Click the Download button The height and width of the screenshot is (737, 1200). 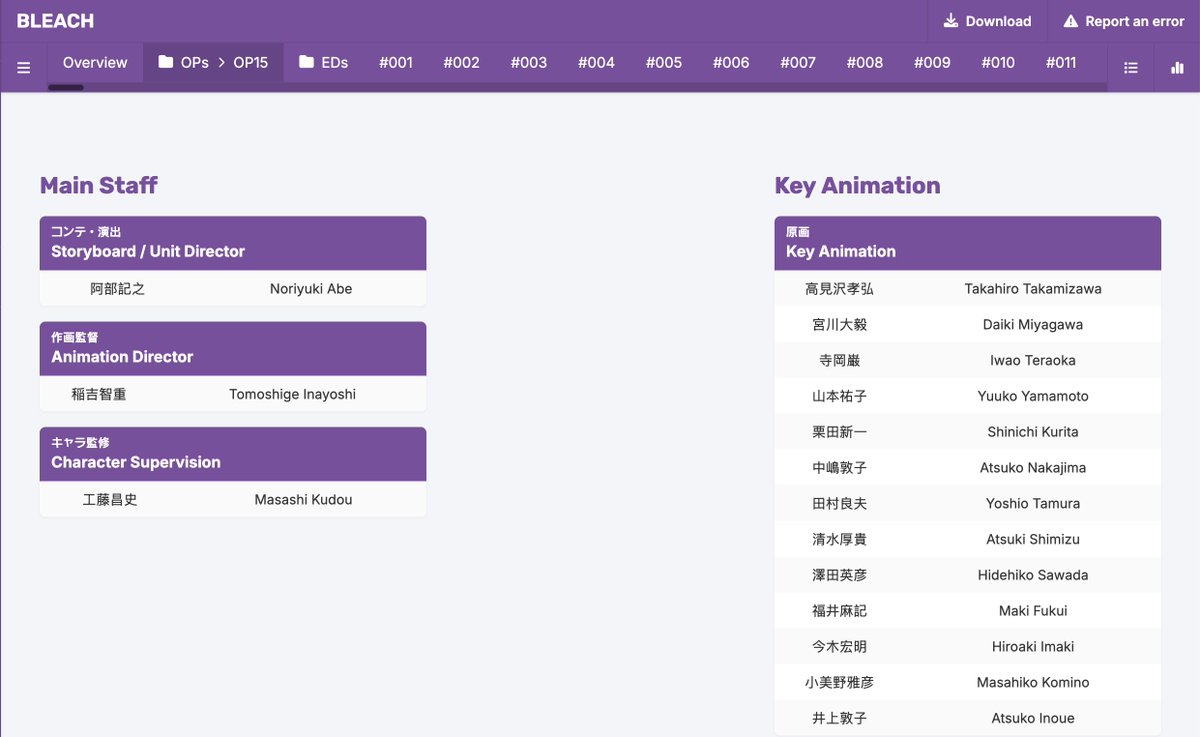click(987, 21)
